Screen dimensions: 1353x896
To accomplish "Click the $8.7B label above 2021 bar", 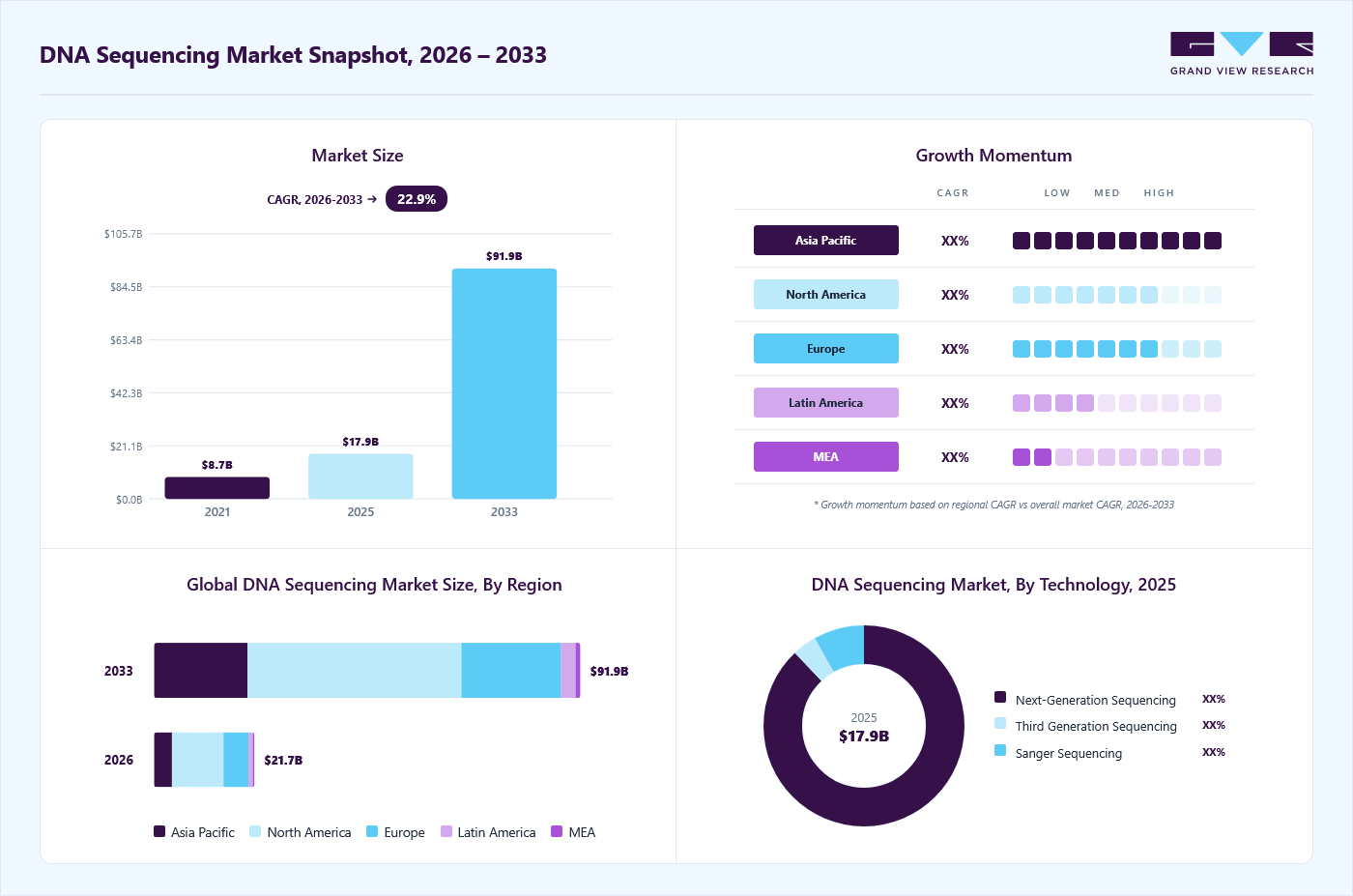I will [217, 465].
